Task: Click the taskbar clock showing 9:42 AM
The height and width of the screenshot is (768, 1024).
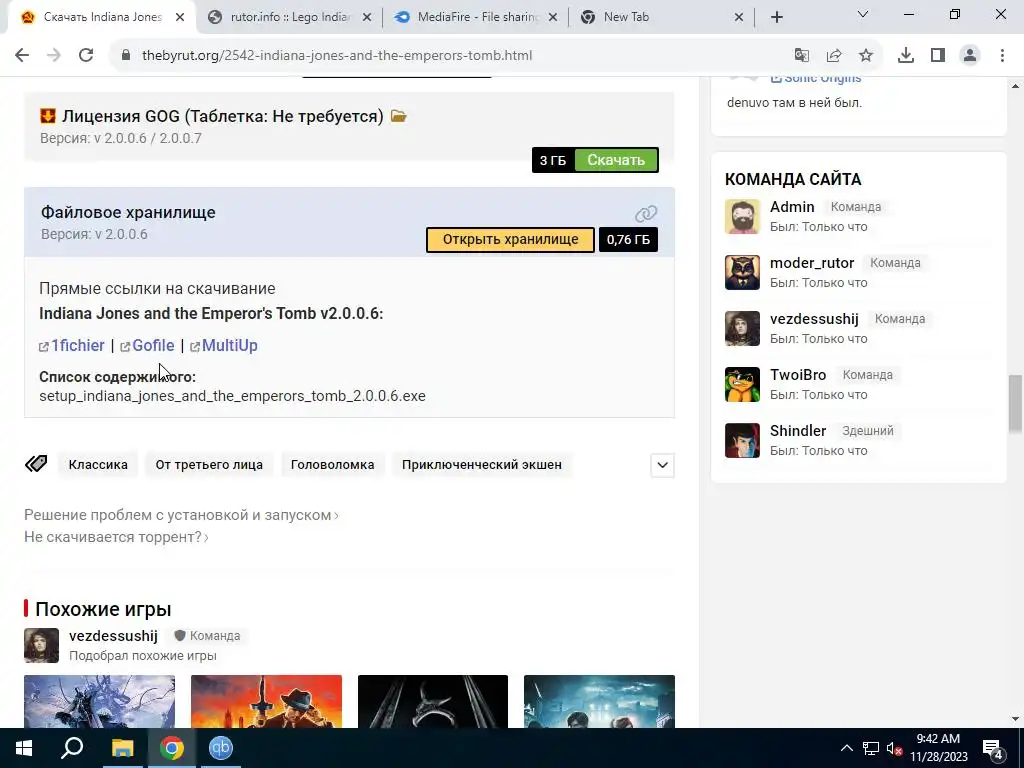Action: tap(938, 748)
